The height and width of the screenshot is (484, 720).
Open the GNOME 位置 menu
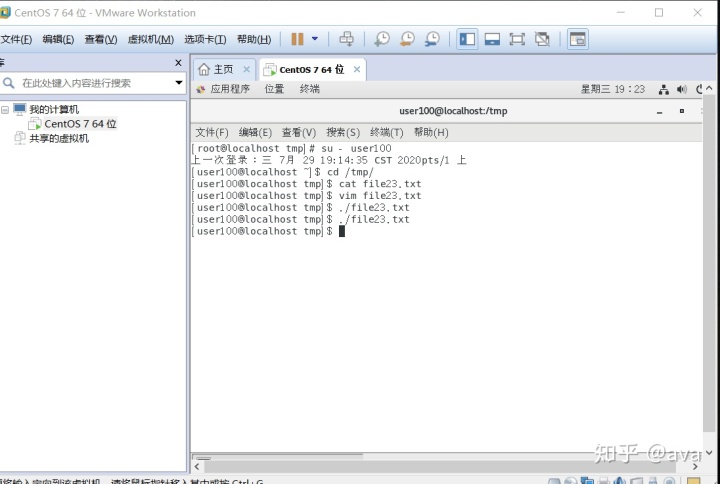coord(274,89)
